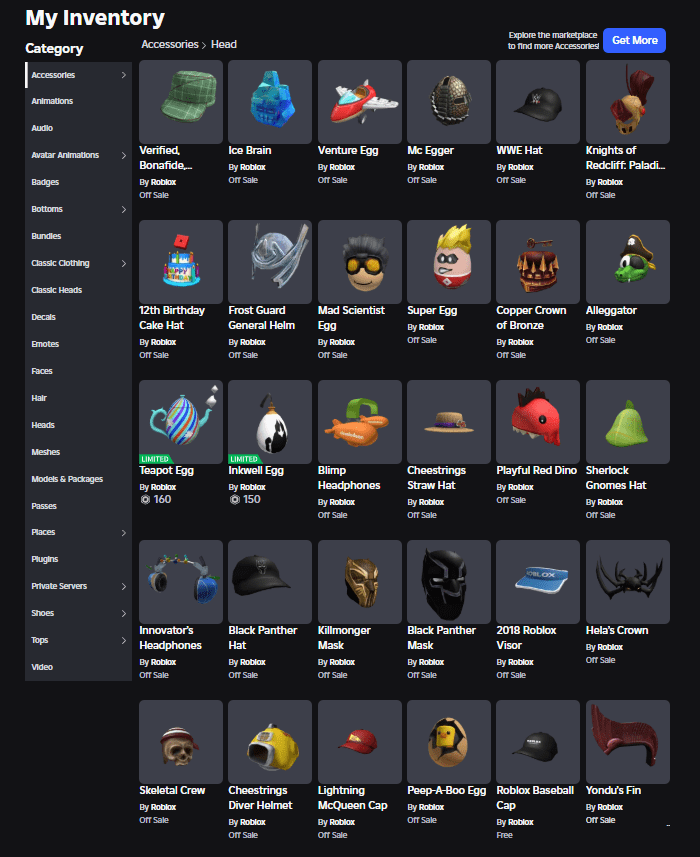The height and width of the screenshot is (857, 700).
Task: View the Innovator's Headphones thumbnail
Action: [x=181, y=582]
